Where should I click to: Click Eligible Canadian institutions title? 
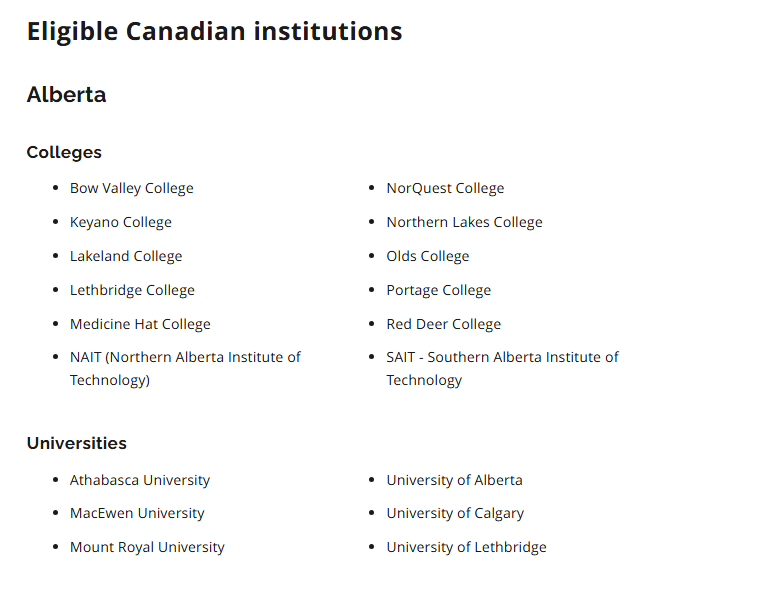click(215, 32)
